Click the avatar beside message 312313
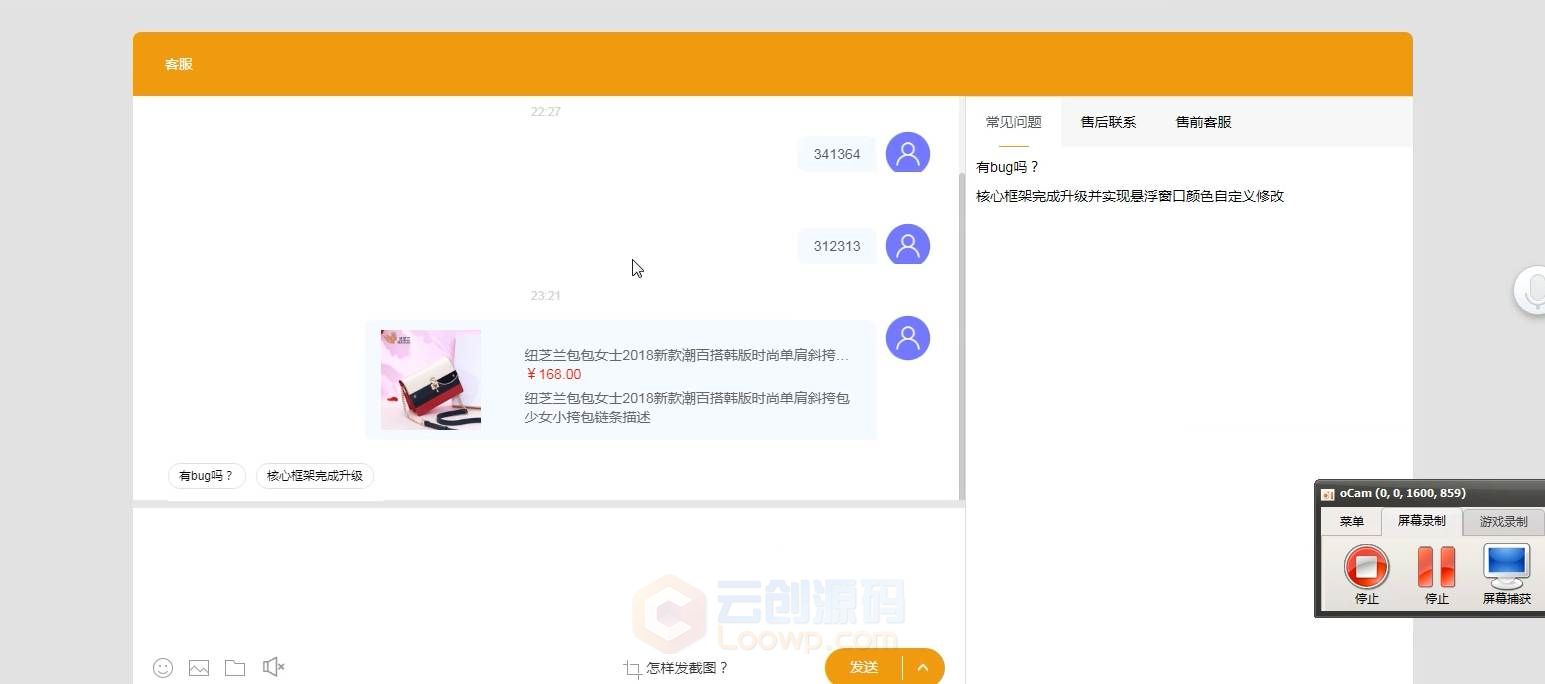 tap(908, 245)
